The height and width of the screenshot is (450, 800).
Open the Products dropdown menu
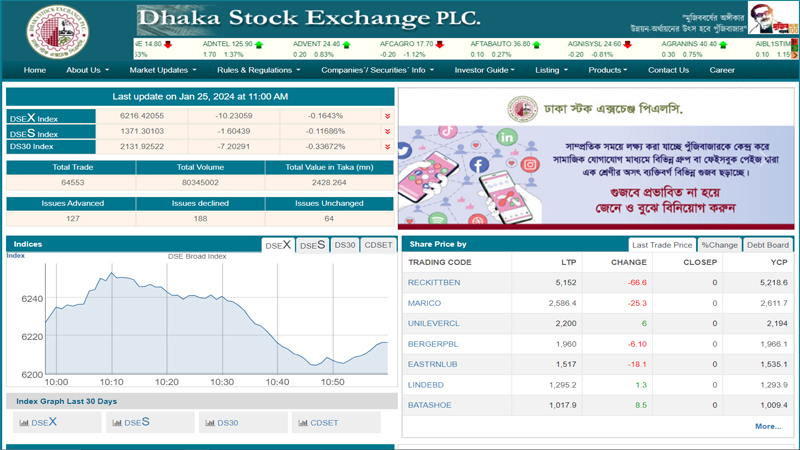point(608,70)
